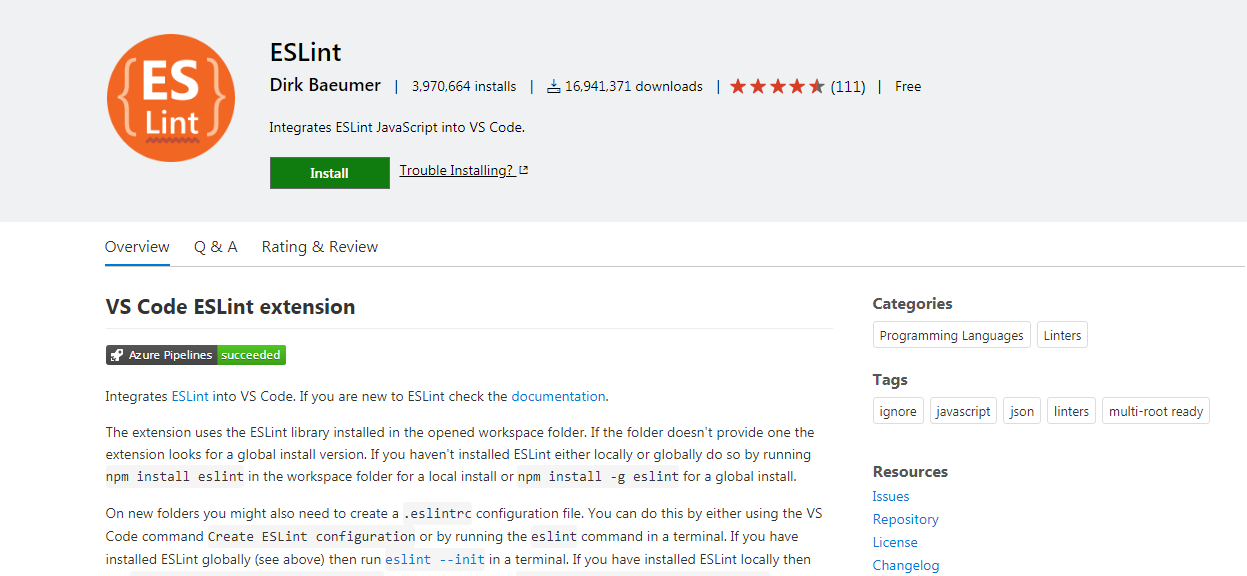Click the orange ESLint extension logo
This screenshot has height=576, width=1247.
[171, 98]
